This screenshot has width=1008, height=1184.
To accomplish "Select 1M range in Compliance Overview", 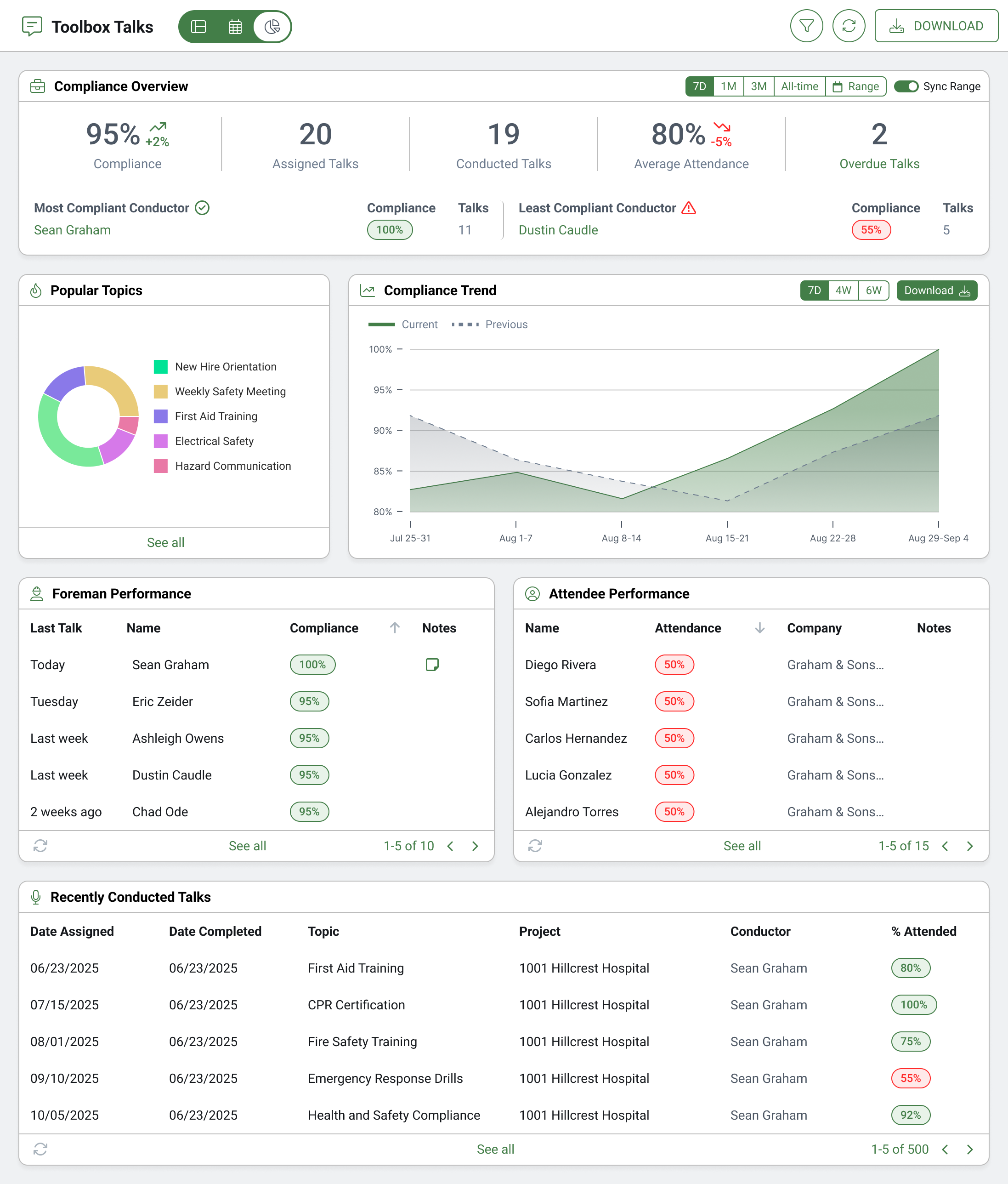I will tap(728, 86).
